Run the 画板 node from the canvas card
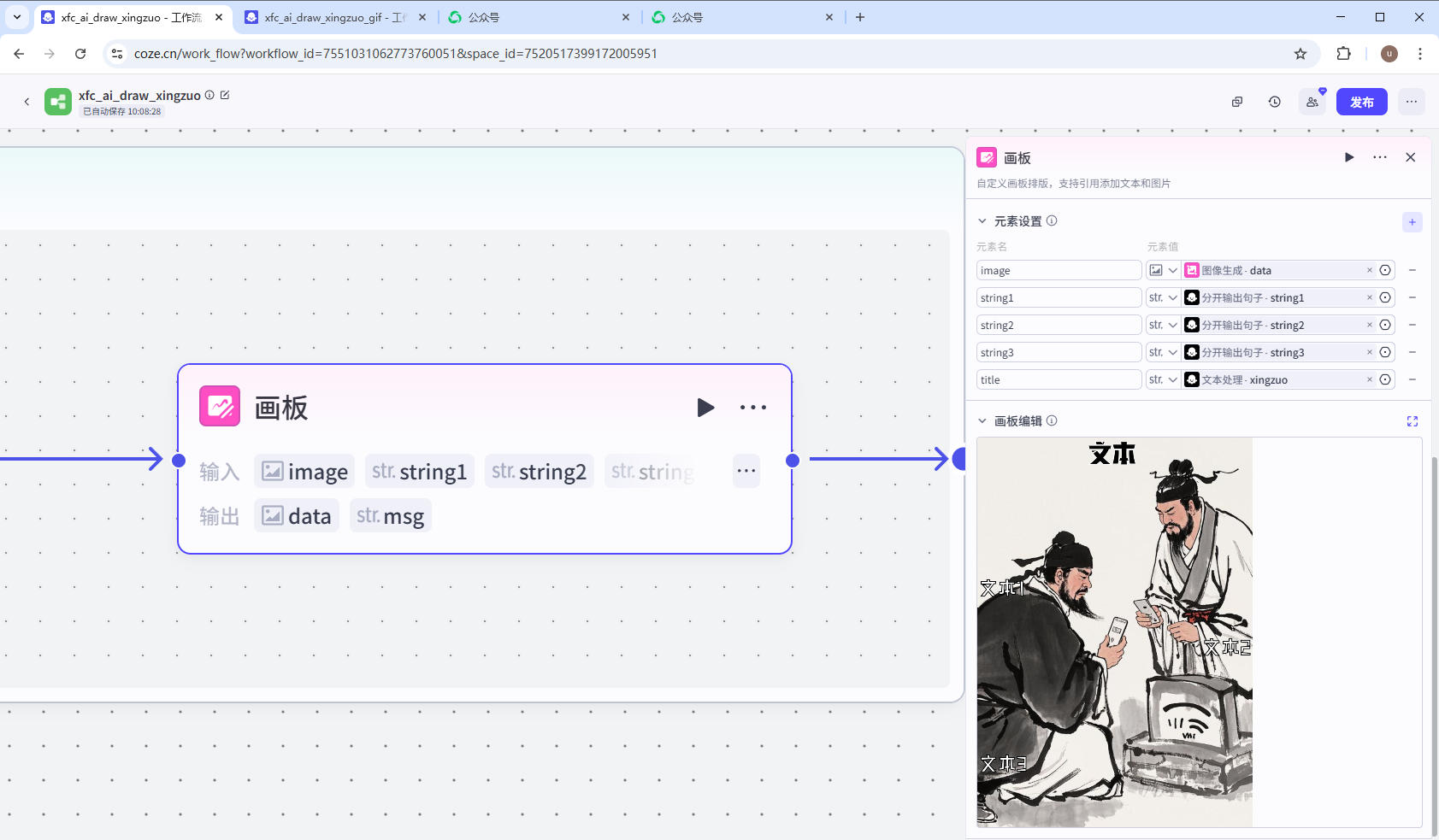The height and width of the screenshot is (840, 1439). point(705,408)
